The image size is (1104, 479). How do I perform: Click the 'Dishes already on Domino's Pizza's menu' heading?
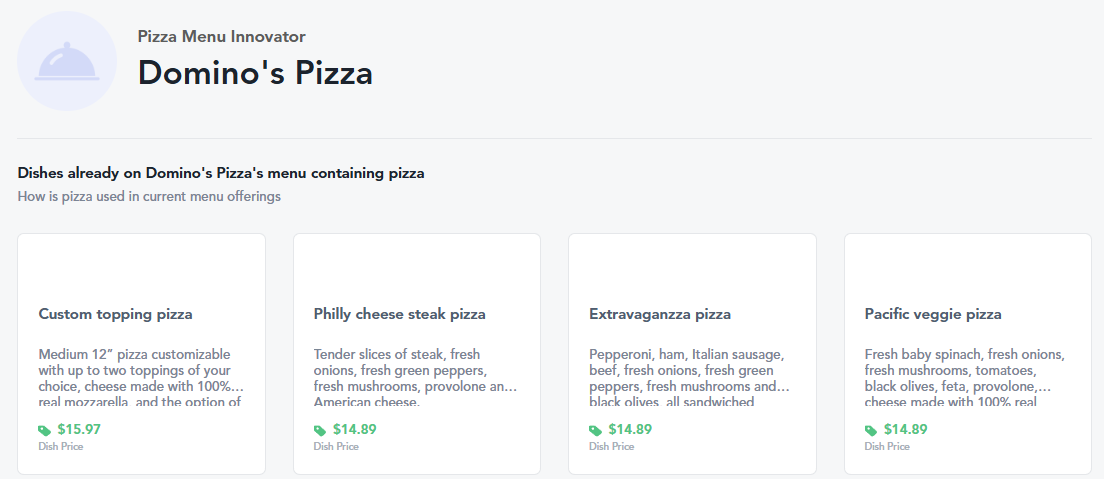coord(221,173)
